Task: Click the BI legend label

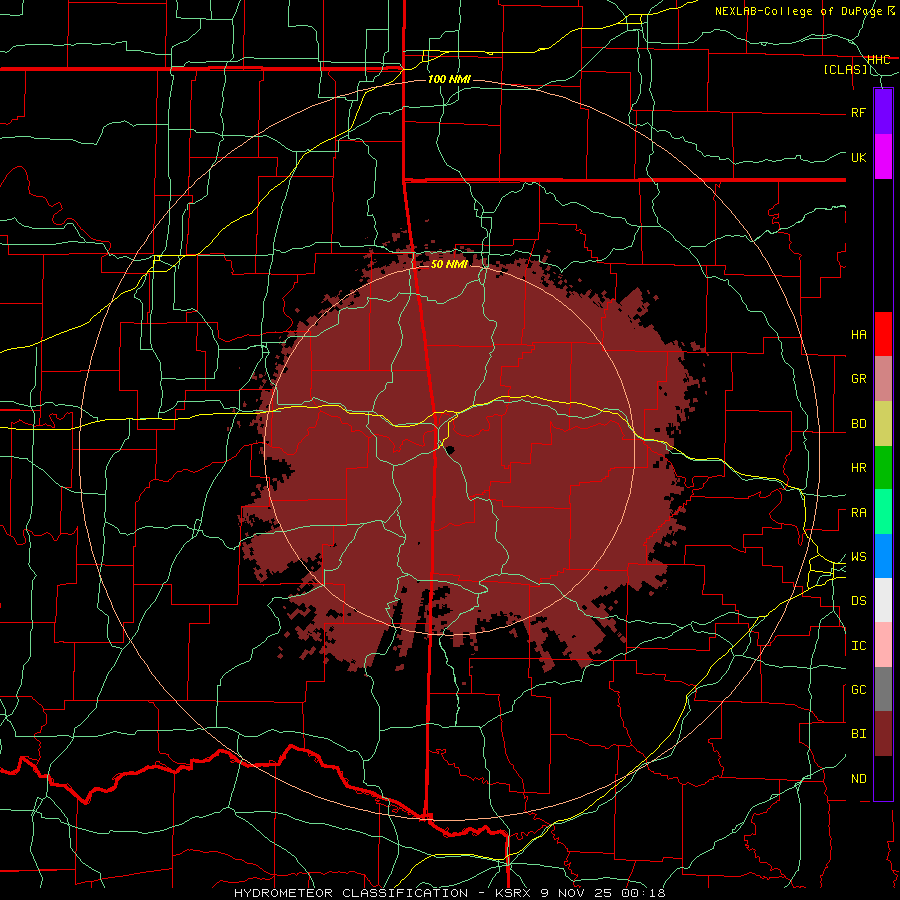Action: [x=858, y=734]
